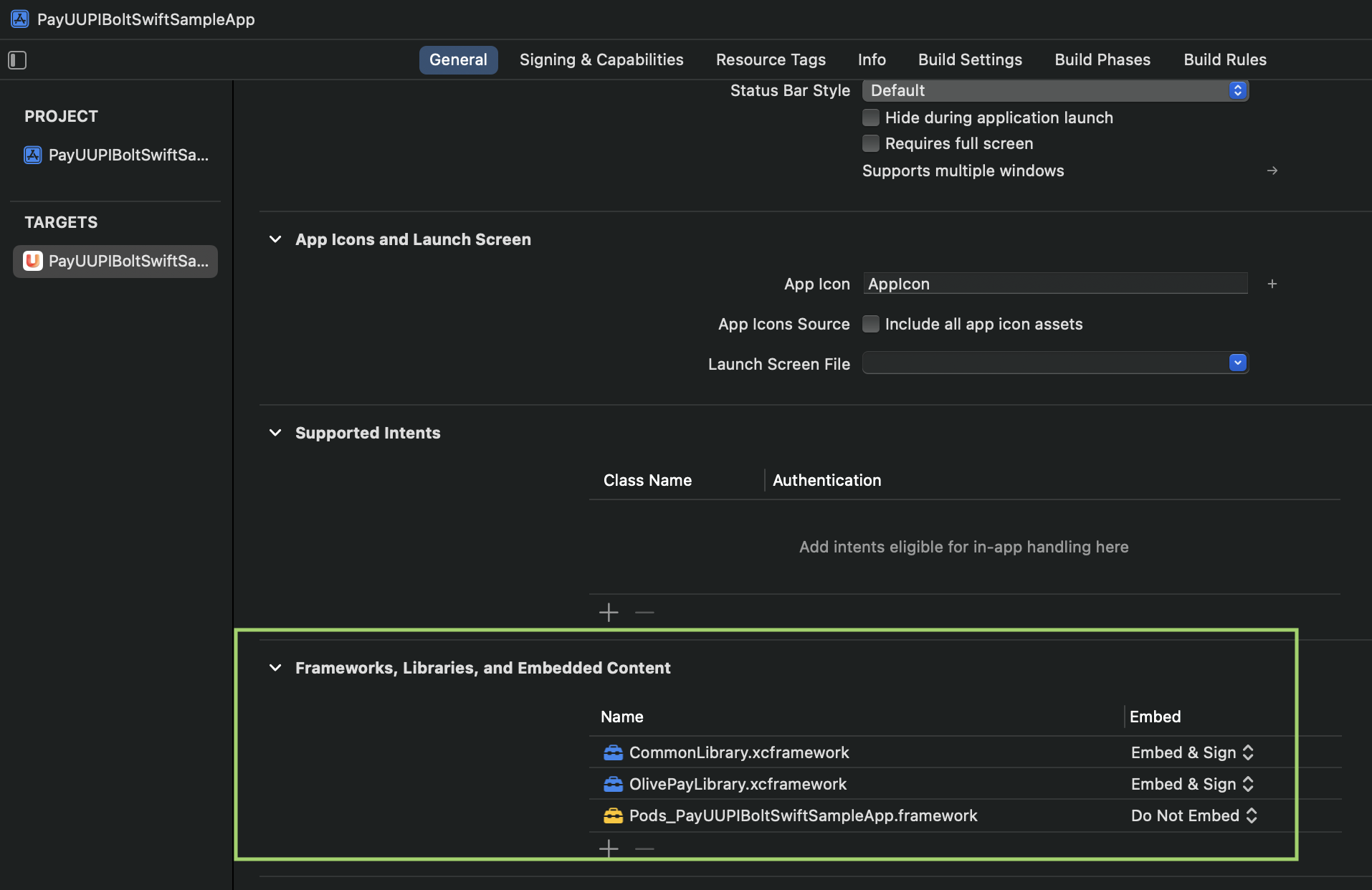Screen dimensions: 1372x890
Task: Switch to the Info tab
Action: [x=872, y=59]
